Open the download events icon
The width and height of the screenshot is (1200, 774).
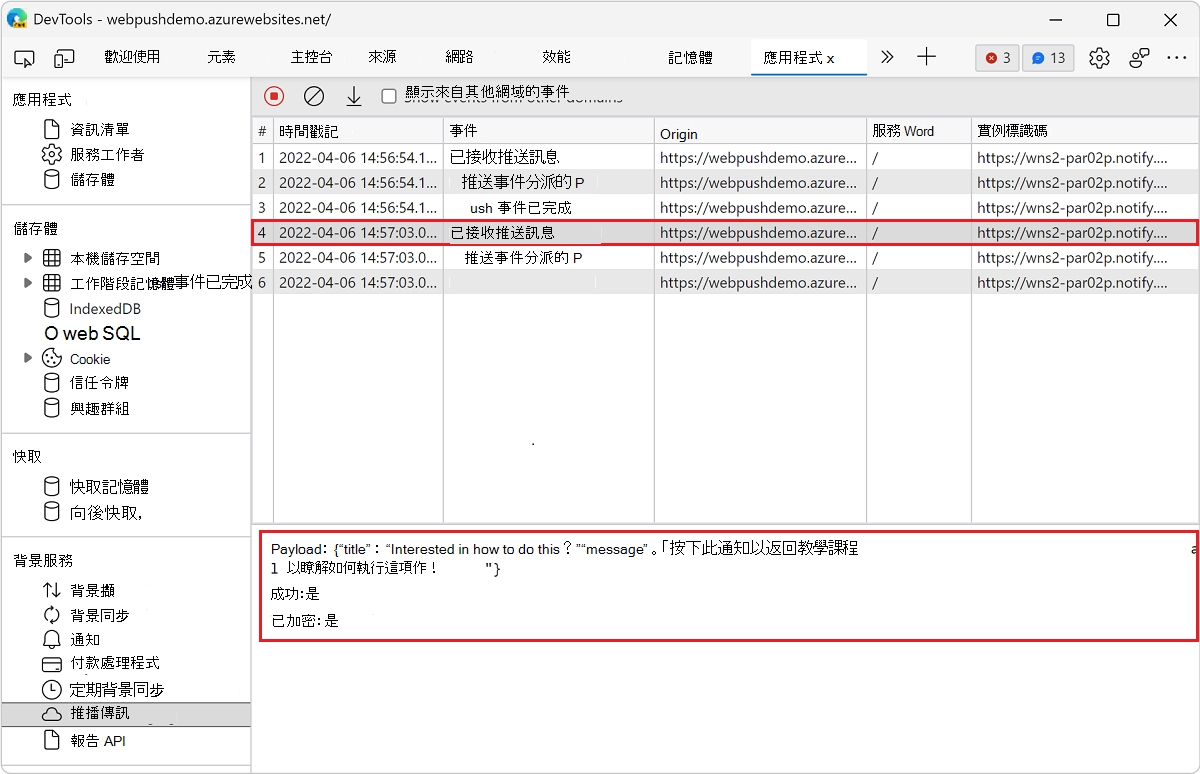[x=353, y=96]
